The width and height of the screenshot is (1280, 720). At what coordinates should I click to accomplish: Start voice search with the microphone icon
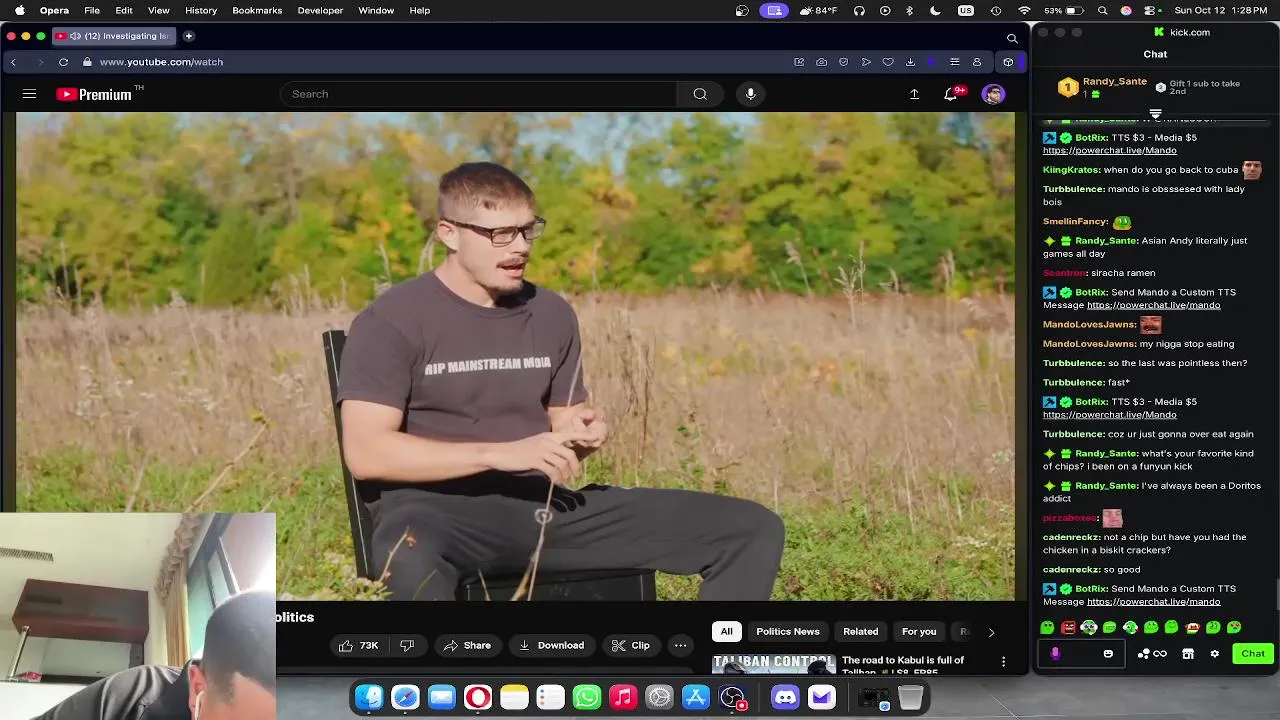750,94
